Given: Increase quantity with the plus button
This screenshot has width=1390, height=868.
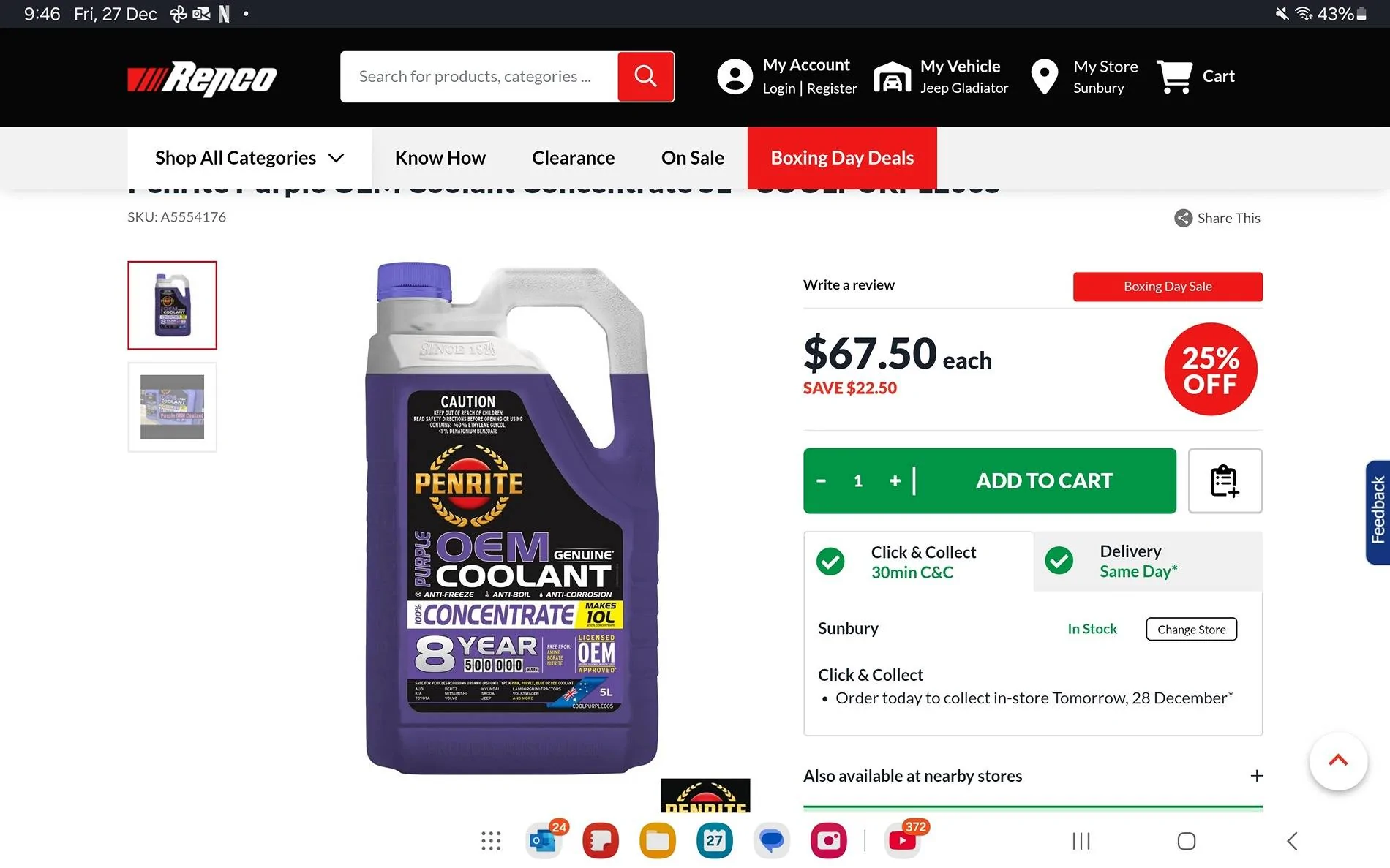Looking at the screenshot, I should [895, 480].
